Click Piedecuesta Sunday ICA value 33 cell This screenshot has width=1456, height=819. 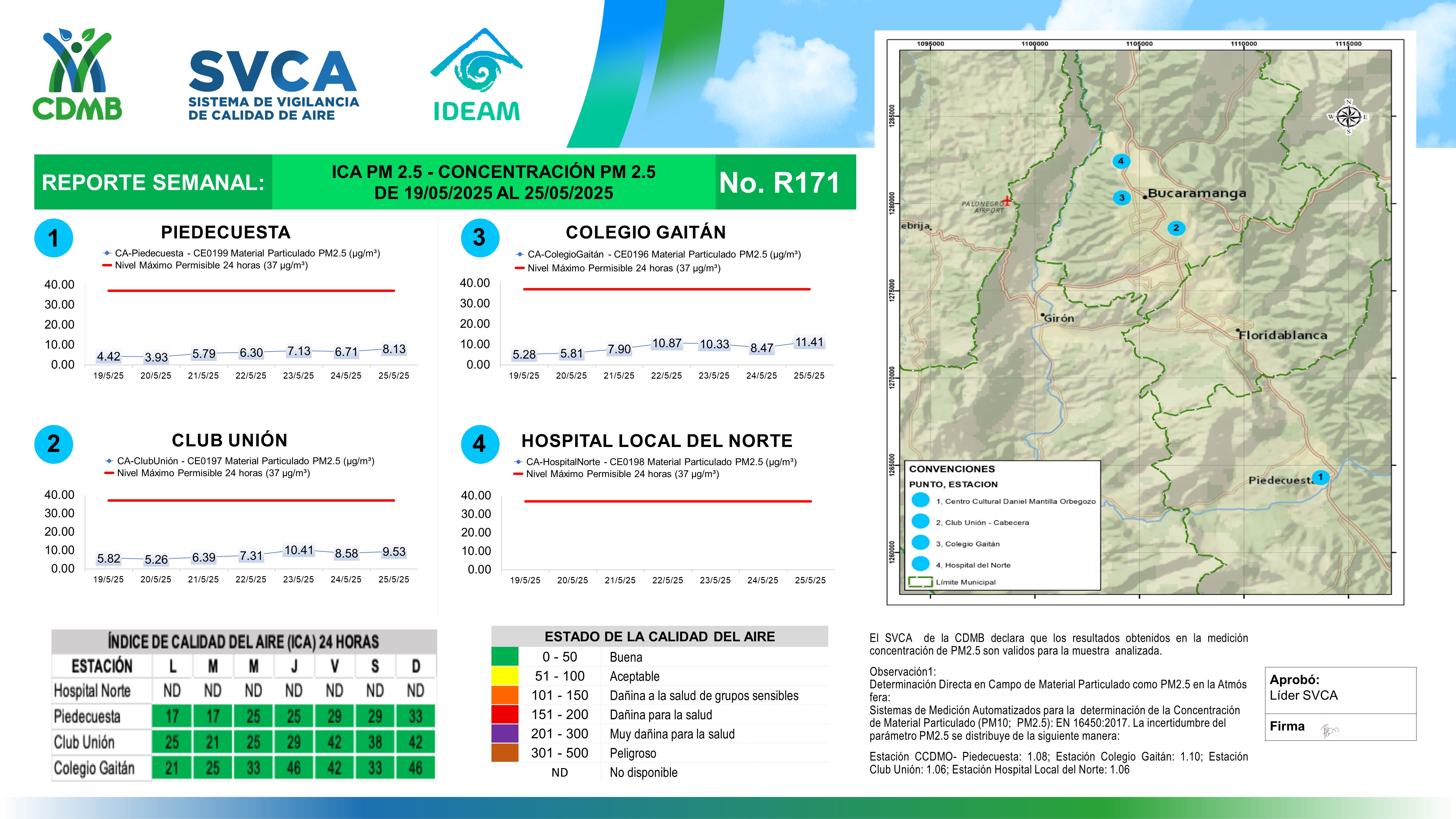point(415,716)
